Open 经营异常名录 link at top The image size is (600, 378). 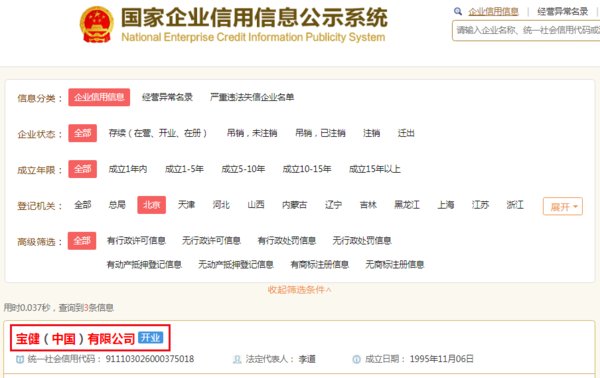(562, 11)
